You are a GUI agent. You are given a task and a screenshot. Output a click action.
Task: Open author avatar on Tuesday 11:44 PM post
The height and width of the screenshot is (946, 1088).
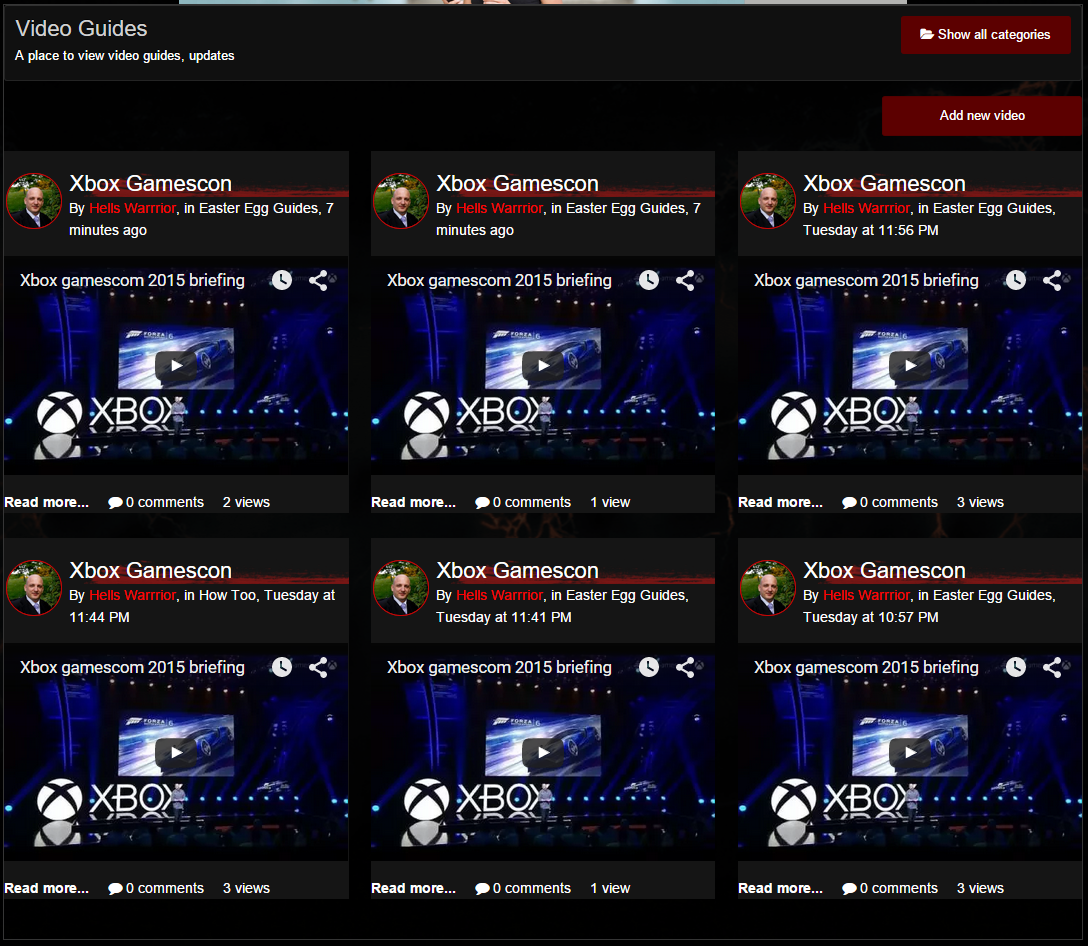[x=34, y=589]
